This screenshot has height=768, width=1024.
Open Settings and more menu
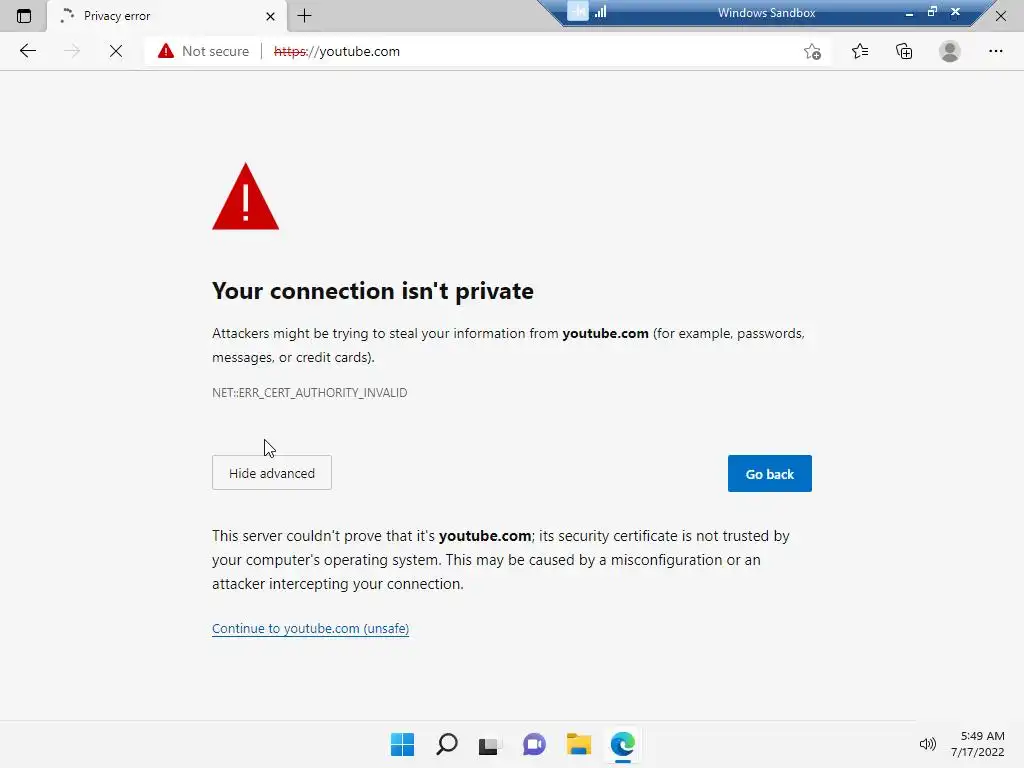pyautogui.click(x=995, y=51)
